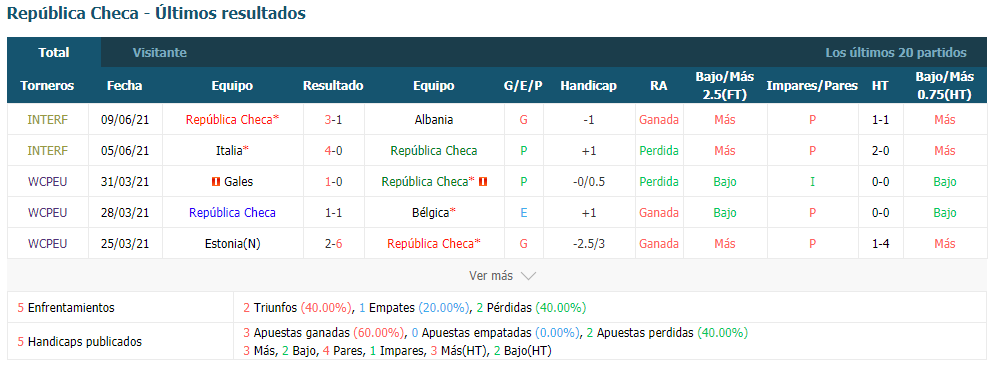Click the chevron arrow beside Ver más
This screenshot has height=367, width=1007.
(x=528, y=276)
